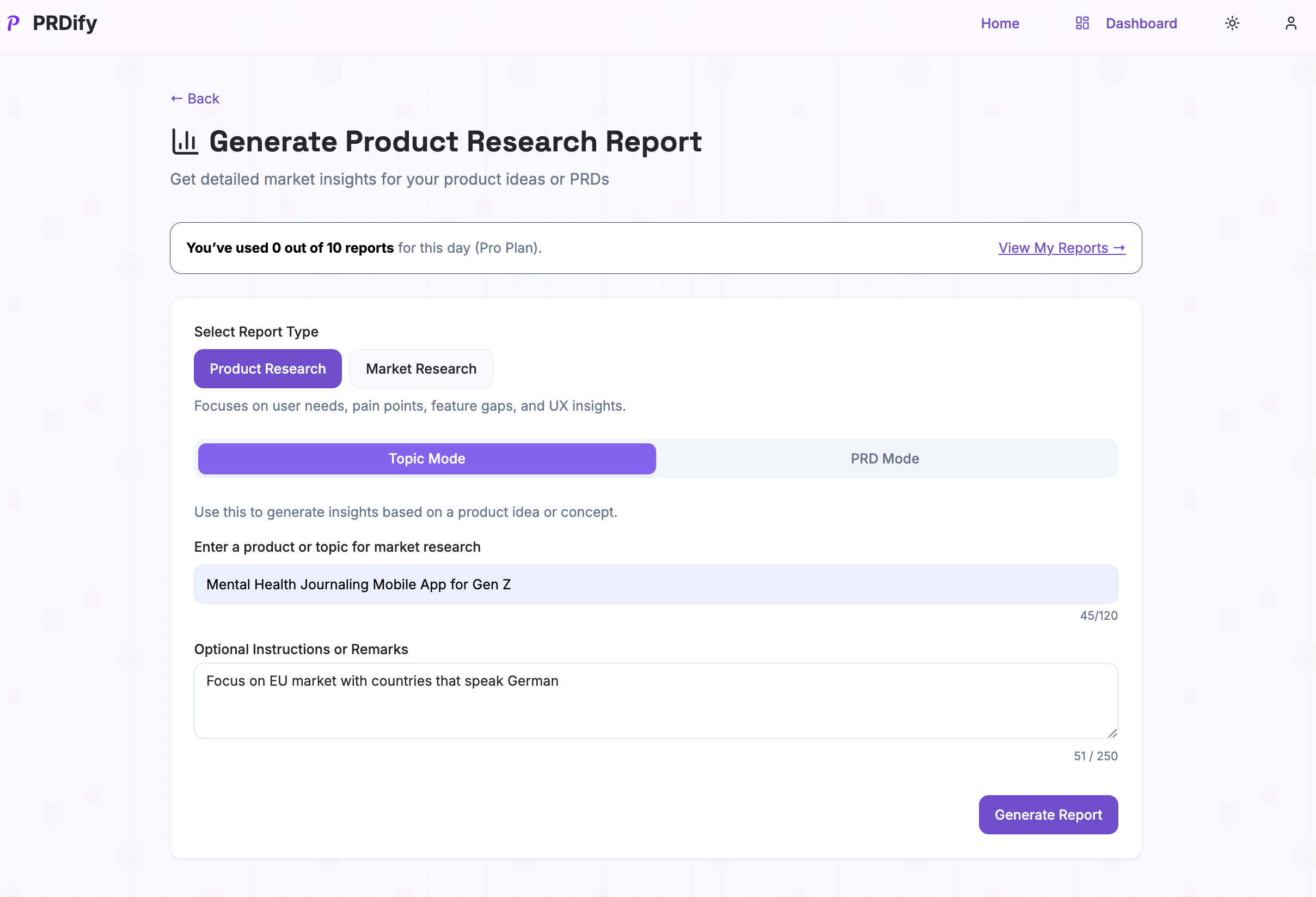Toggle the theme using the sun icon

click(x=1232, y=23)
